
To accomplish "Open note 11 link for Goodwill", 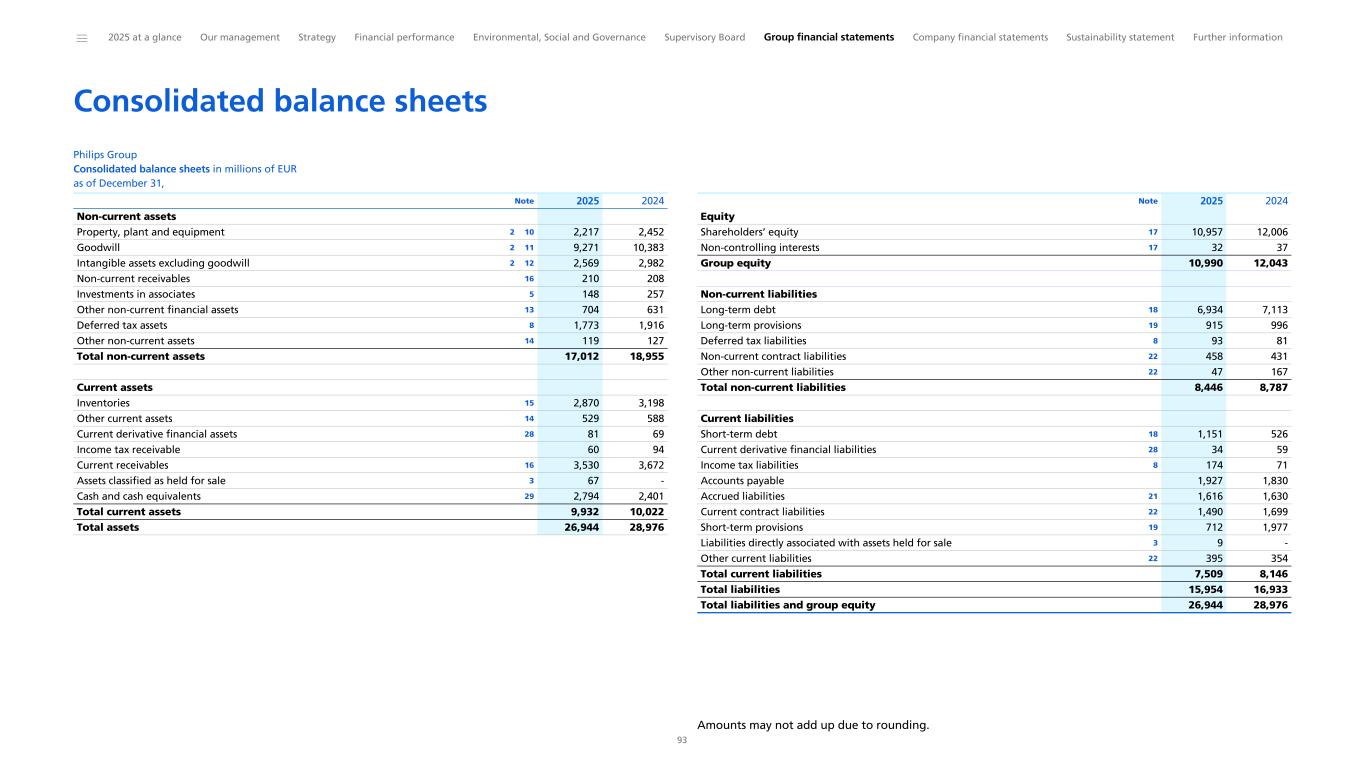I will [x=529, y=248].
